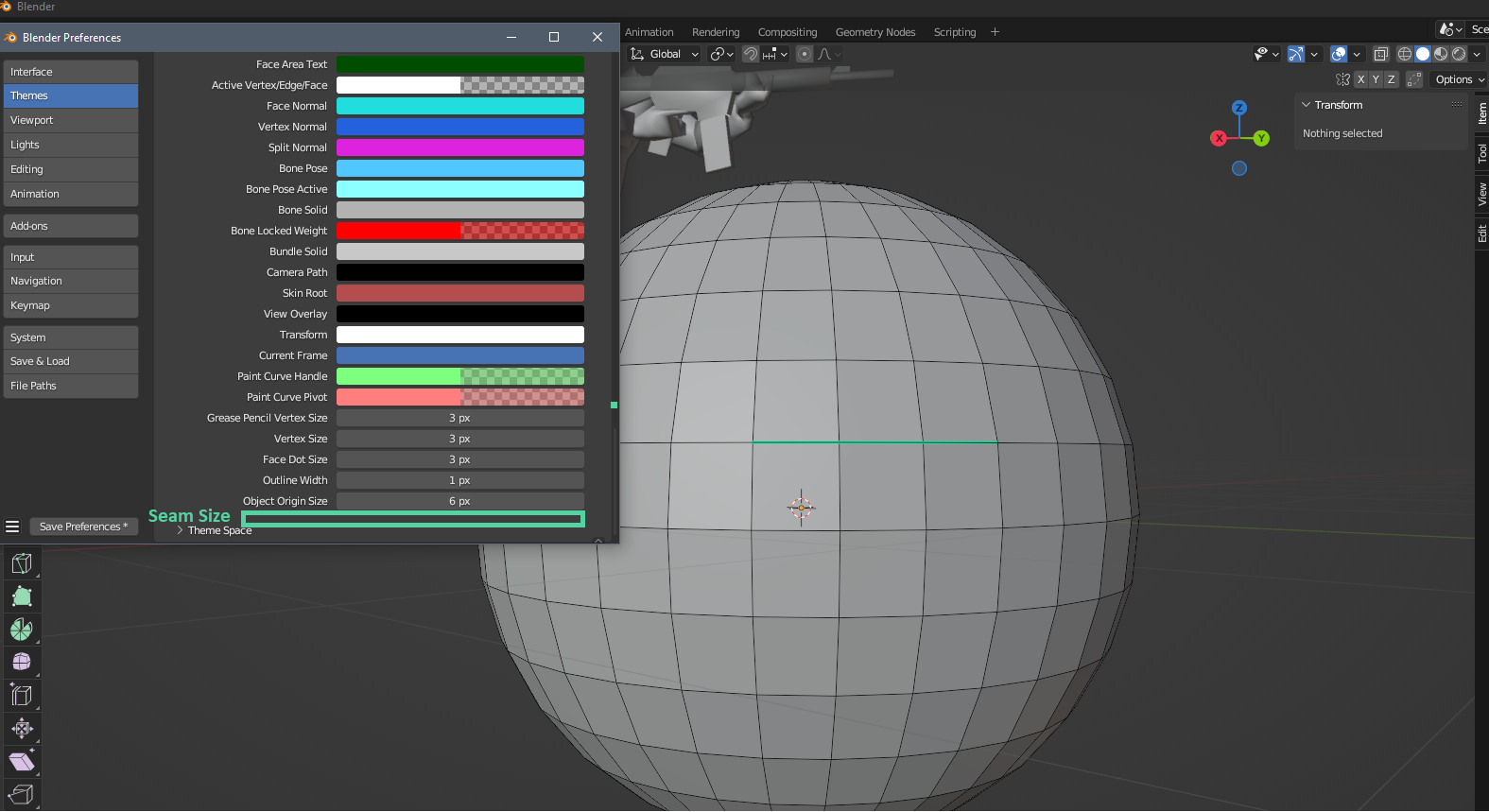
Task: Toggle X-ray mode in viewport header
Action: 1381,54
